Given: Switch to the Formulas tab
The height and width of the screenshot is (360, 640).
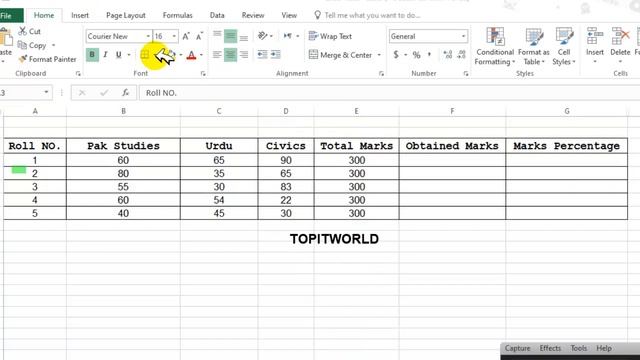Looking at the screenshot, I should coord(177,16).
